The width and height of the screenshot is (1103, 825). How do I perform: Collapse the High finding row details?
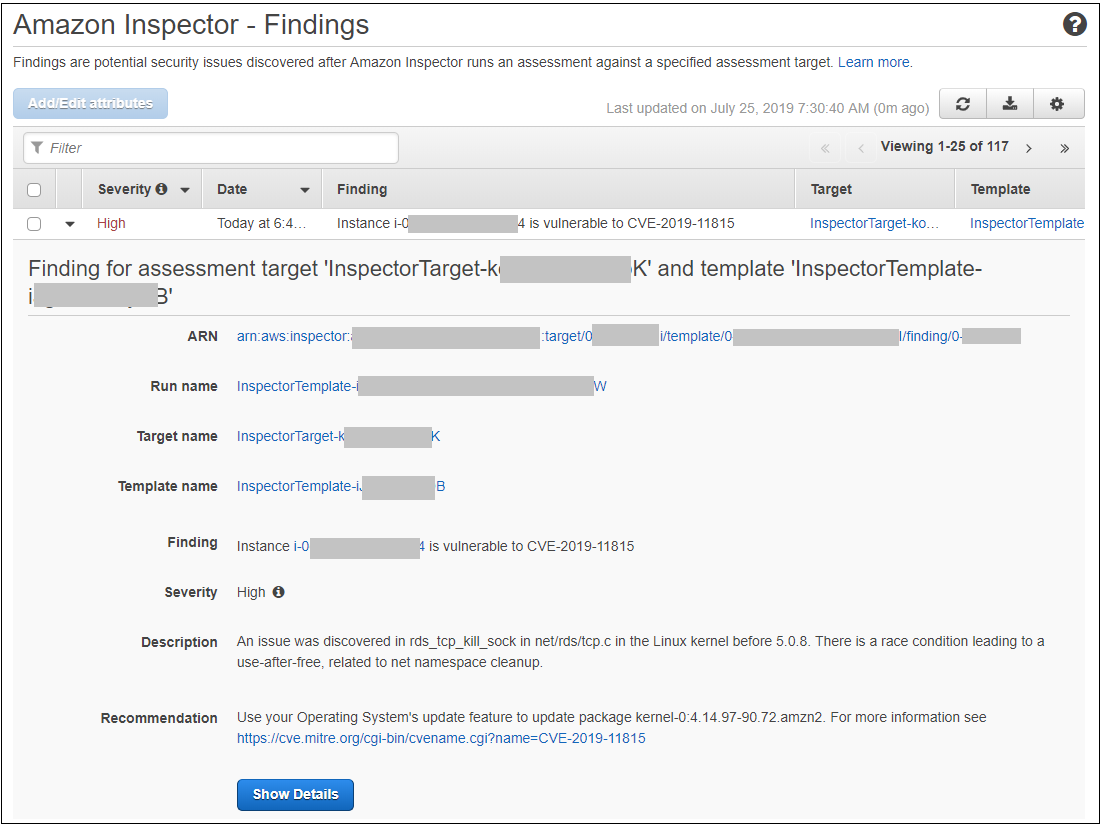click(x=70, y=224)
